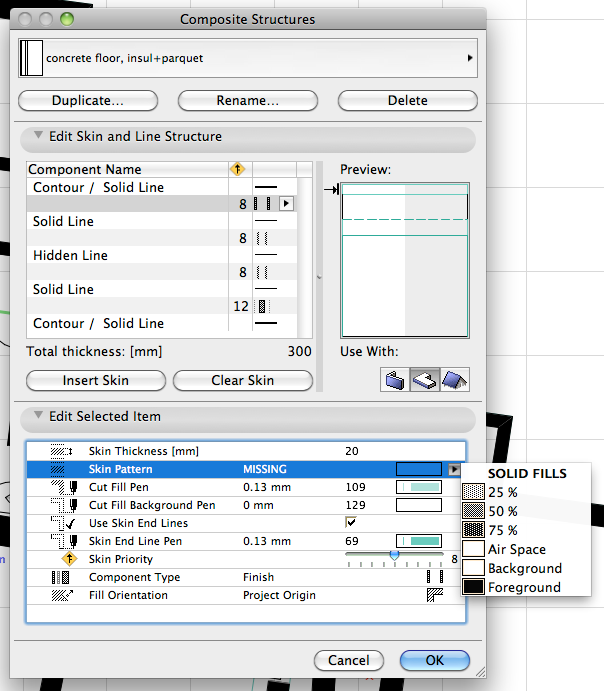Click the Skin Pattern blue swatch
This screenshot has width=604, height=691.
419,469
